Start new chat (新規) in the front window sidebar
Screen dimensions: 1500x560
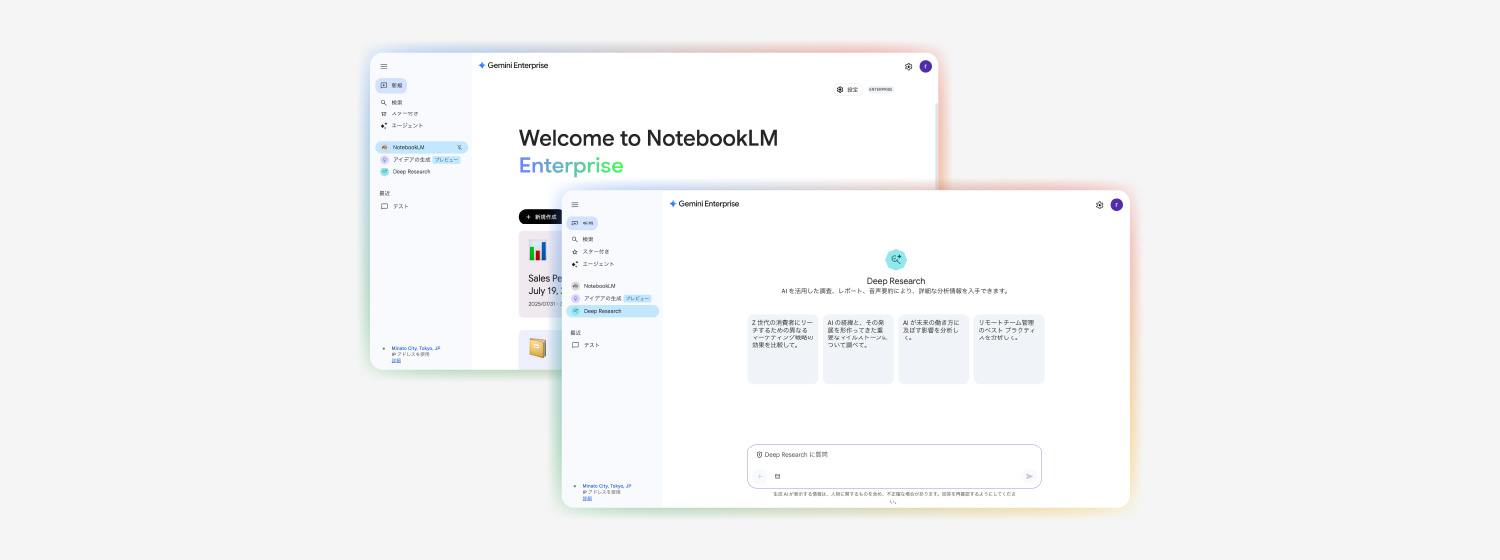pyautogui.click(x=582, y=223)
